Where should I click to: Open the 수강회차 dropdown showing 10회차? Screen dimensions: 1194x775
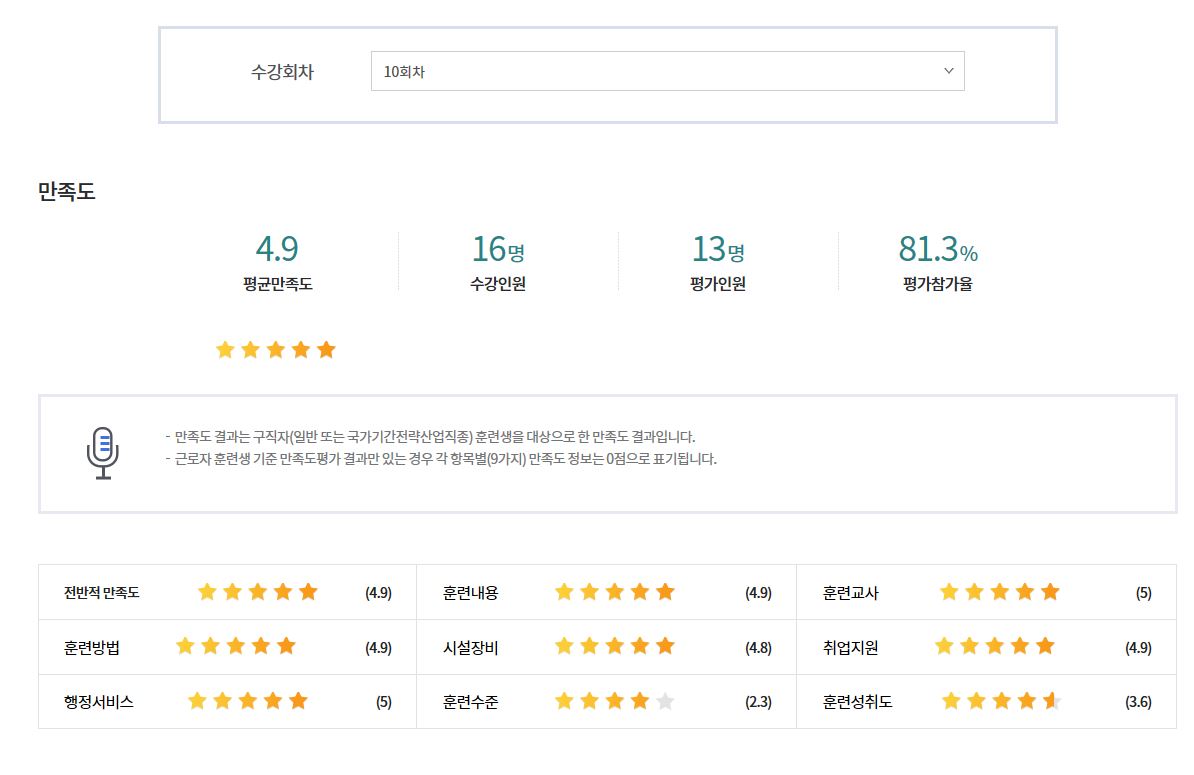(667, 72)
